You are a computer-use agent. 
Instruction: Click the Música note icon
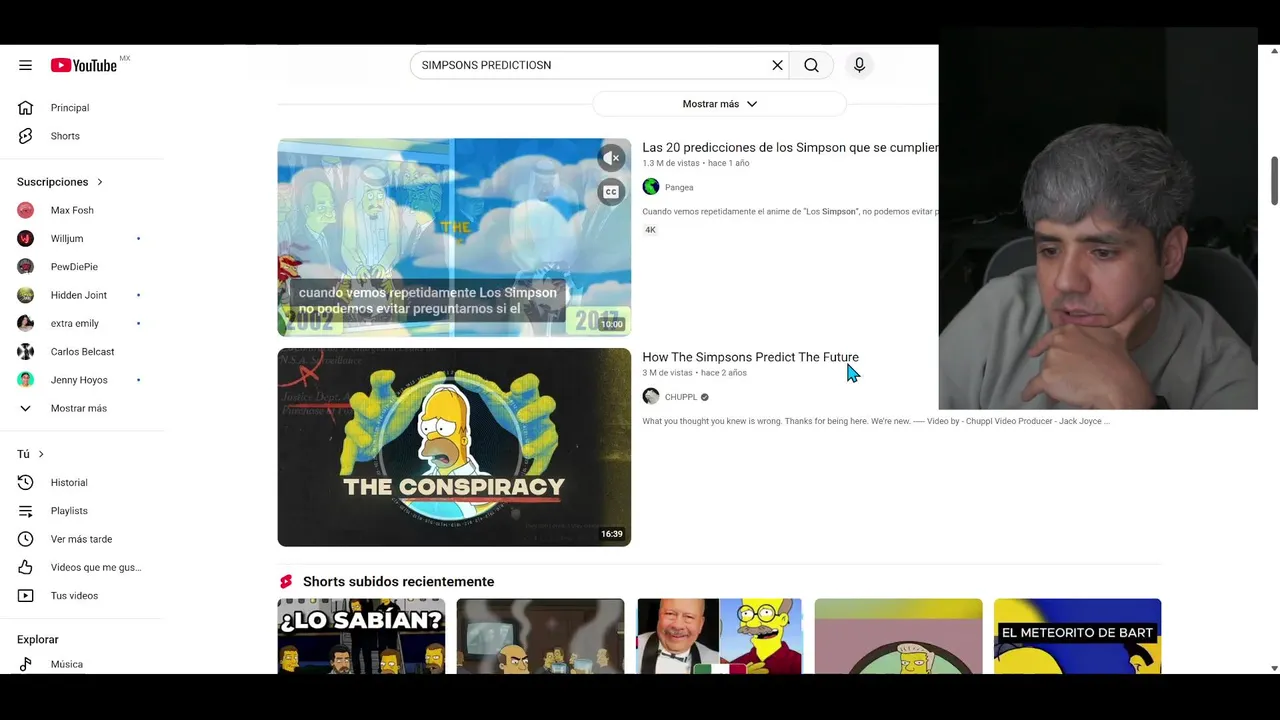(26, 664)
